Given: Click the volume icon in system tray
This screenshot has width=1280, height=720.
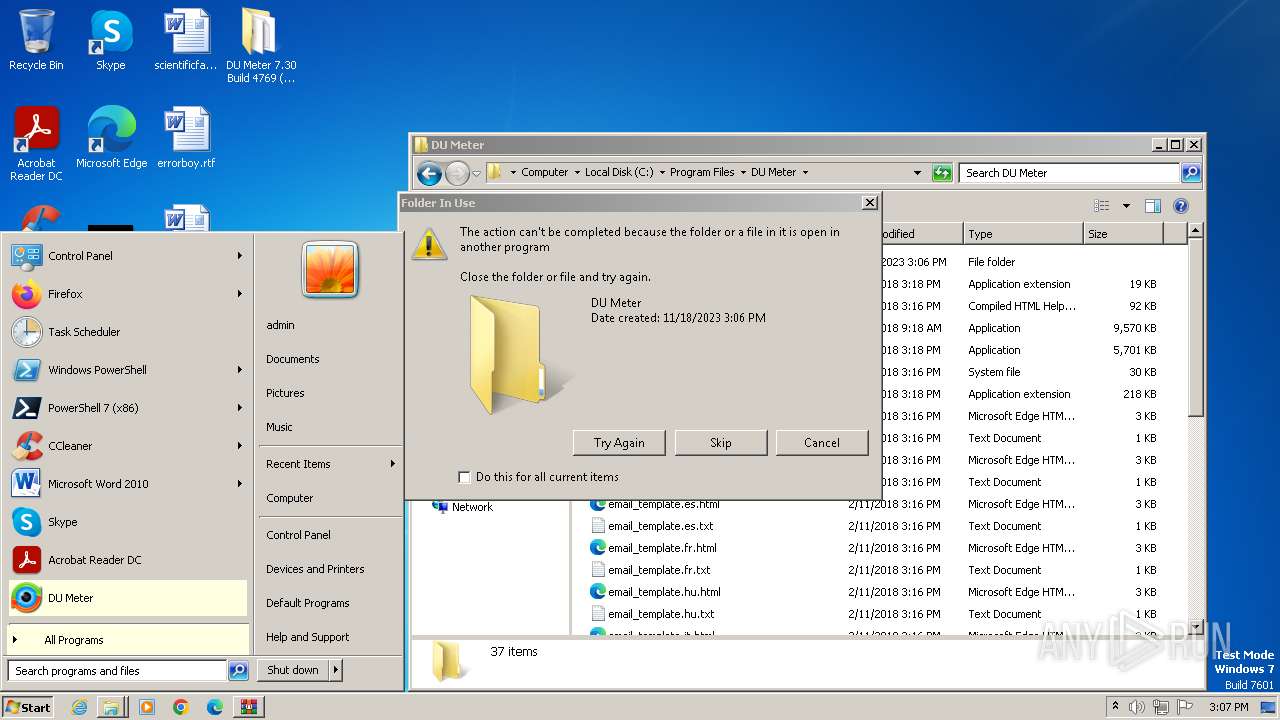Looking at the screenshot, I should tap(1136, 707).
